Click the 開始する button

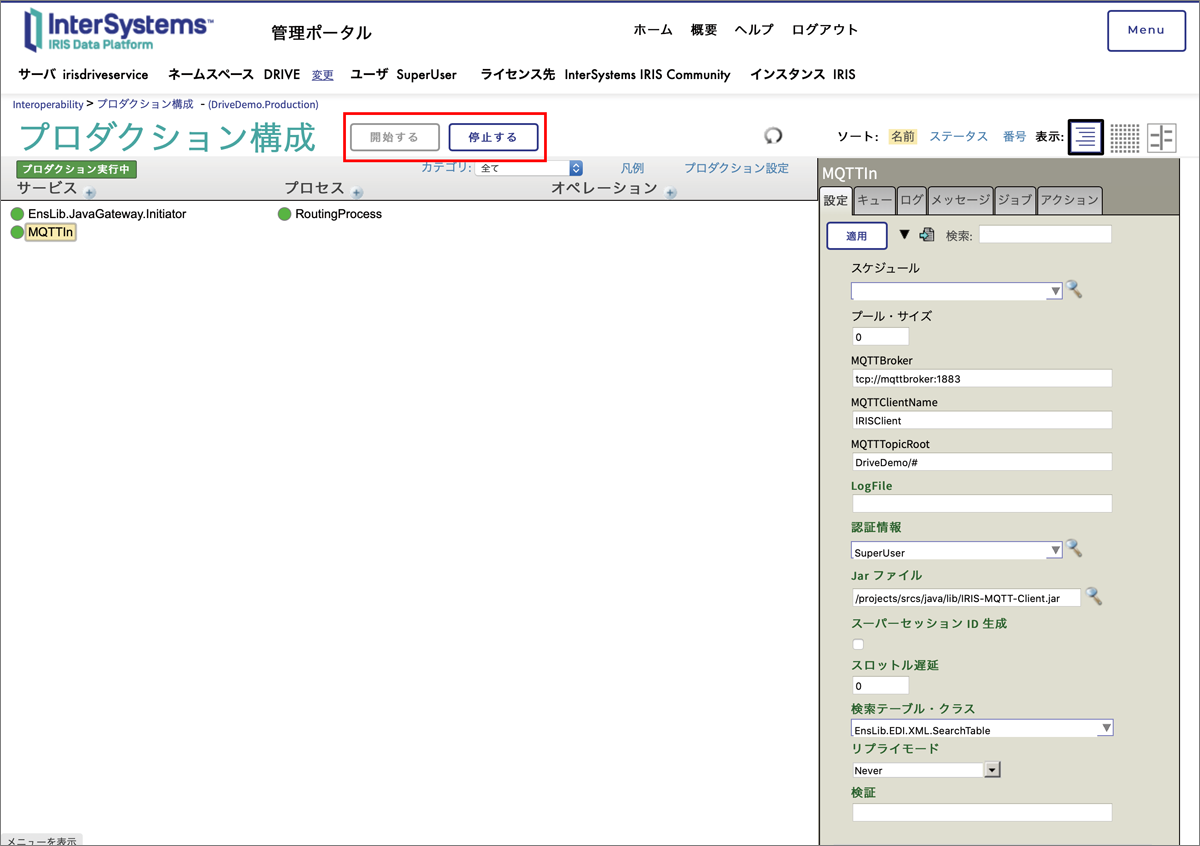[395, 137]
